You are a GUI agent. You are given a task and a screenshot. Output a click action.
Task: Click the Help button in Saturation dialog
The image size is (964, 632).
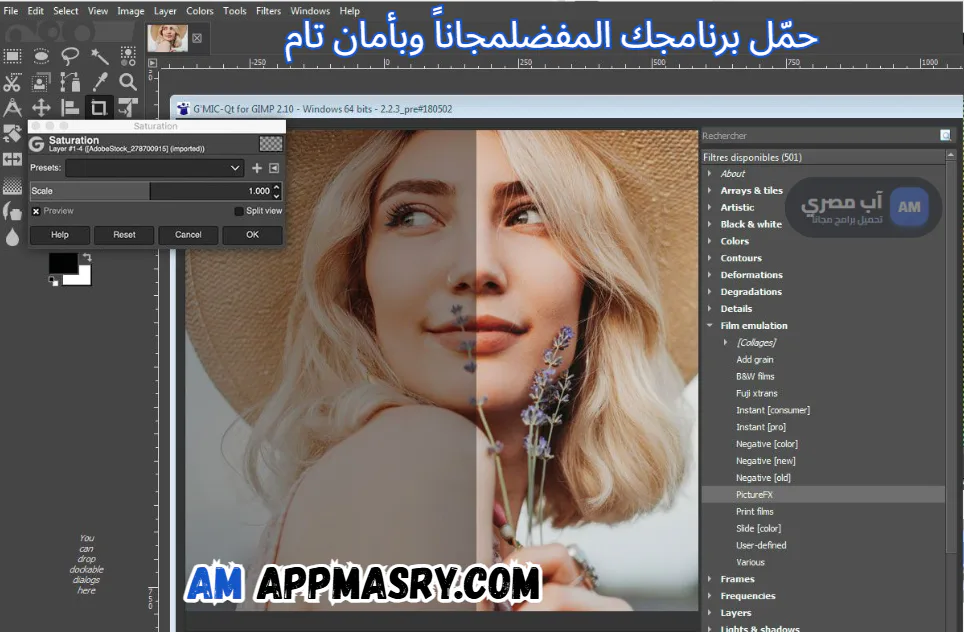pos(60,235)
